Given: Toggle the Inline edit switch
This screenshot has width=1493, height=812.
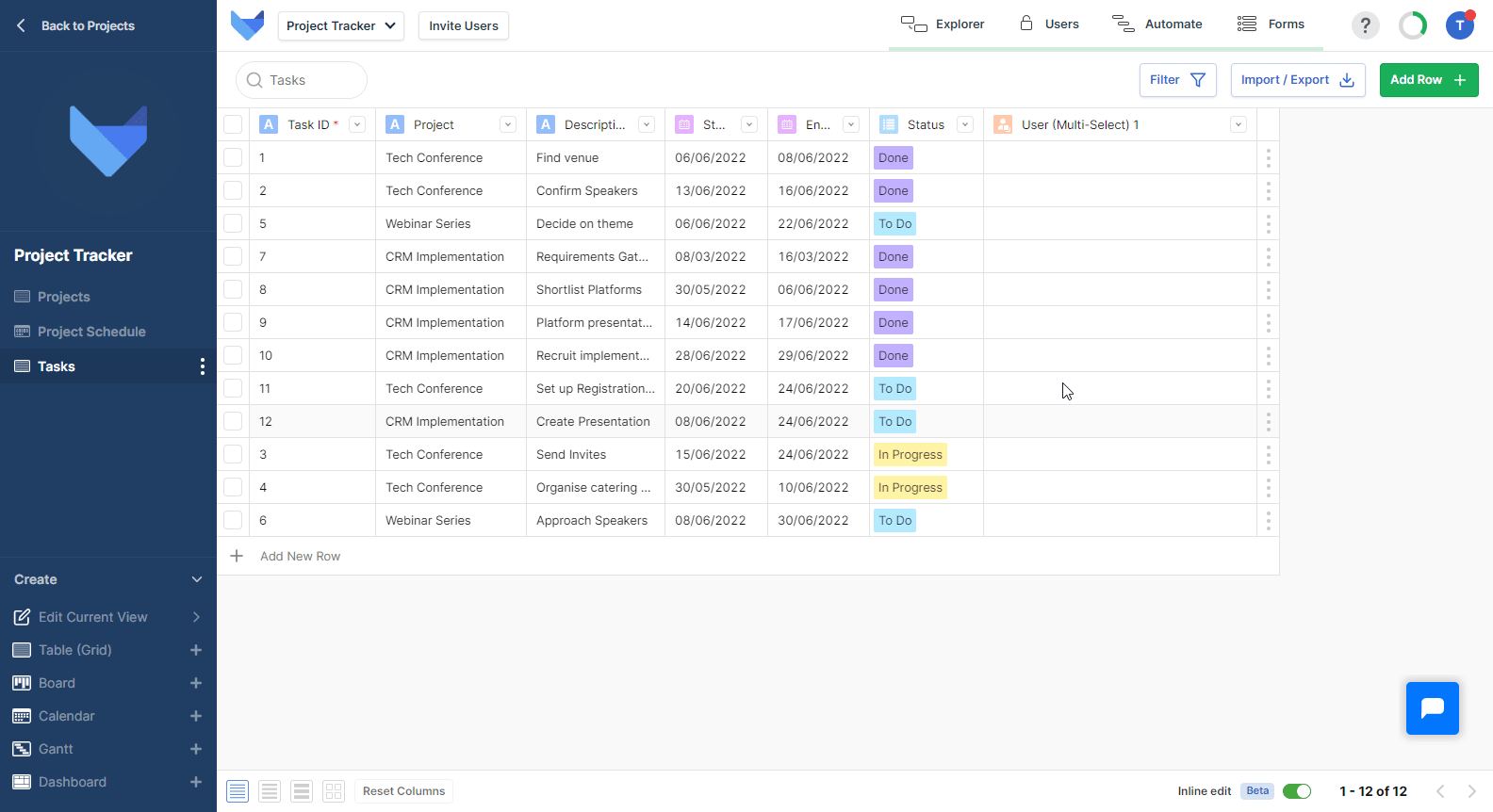Looking at the screenshot, I should click(x=1297, y=791).
